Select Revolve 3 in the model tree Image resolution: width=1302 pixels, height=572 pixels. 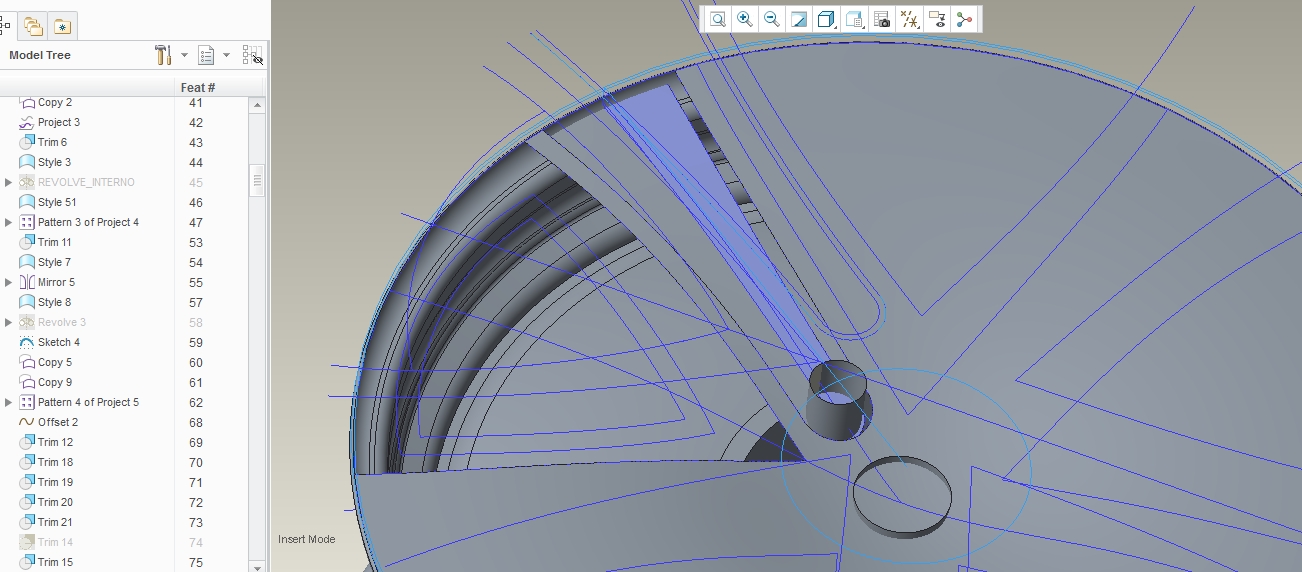(62, 322)
